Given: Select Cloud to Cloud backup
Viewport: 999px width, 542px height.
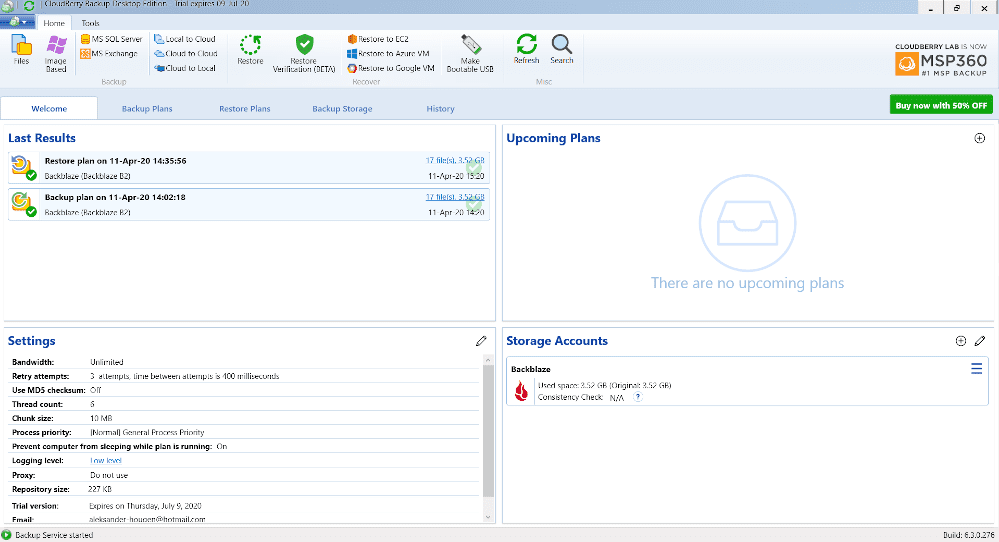Looking at the screenshot, I should (x=186, y=53).
